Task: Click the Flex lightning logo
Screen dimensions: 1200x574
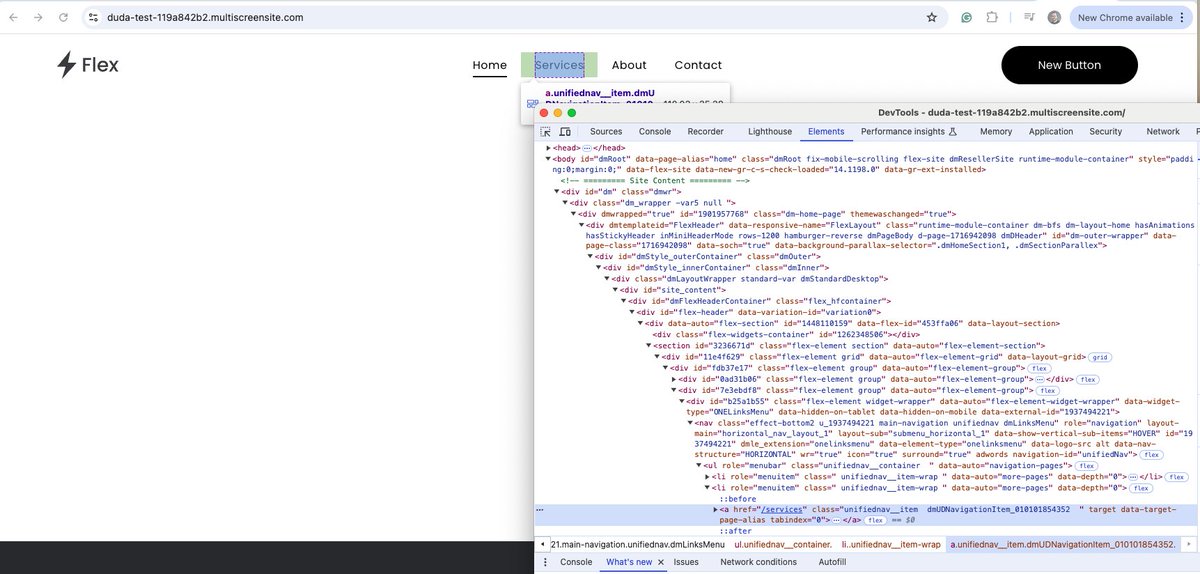Action: (x=87, y=65)
